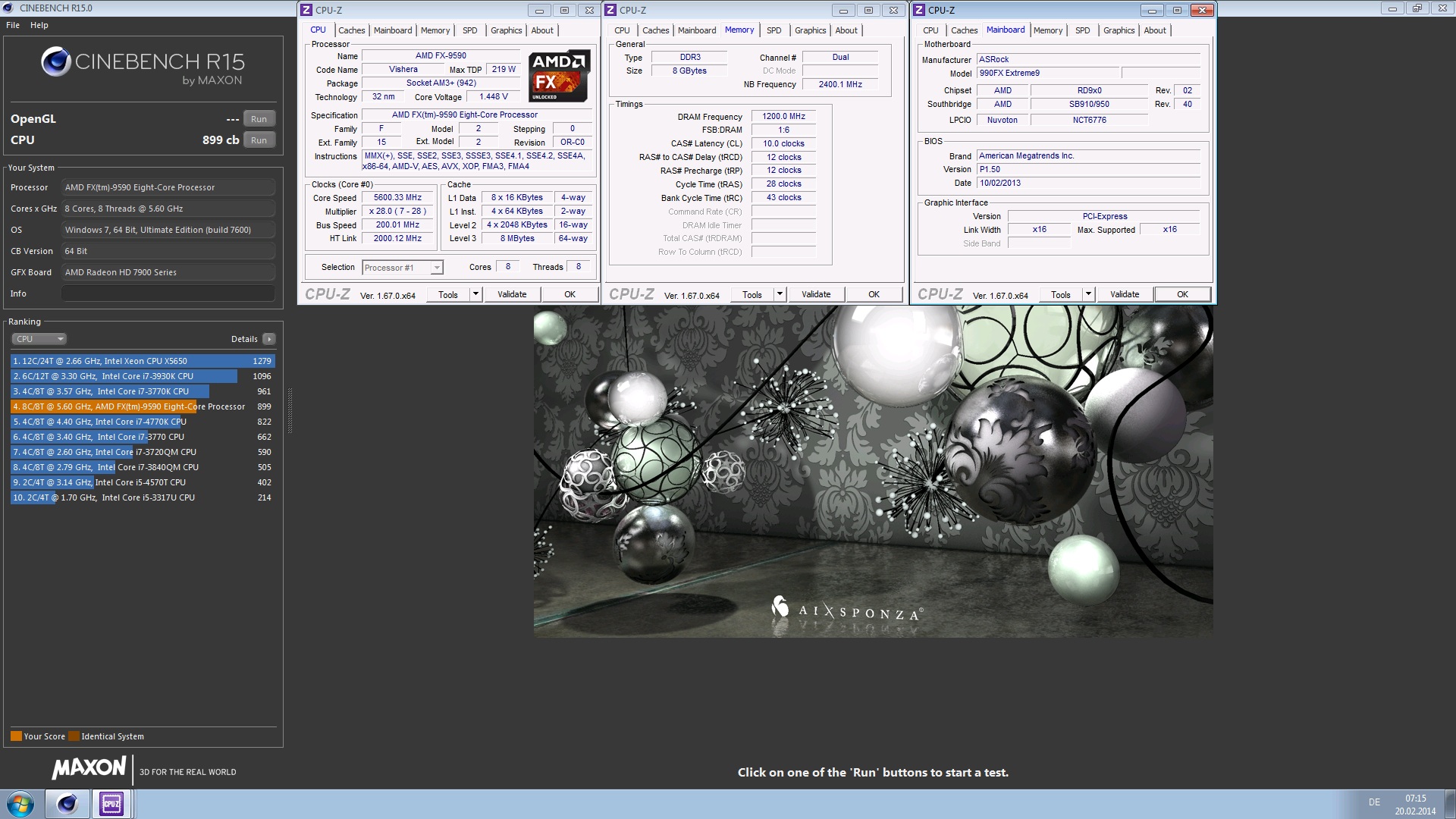Open the Help menu in Cinebench
Viewport: 1456px width, 819px height.
pos(39,25)
